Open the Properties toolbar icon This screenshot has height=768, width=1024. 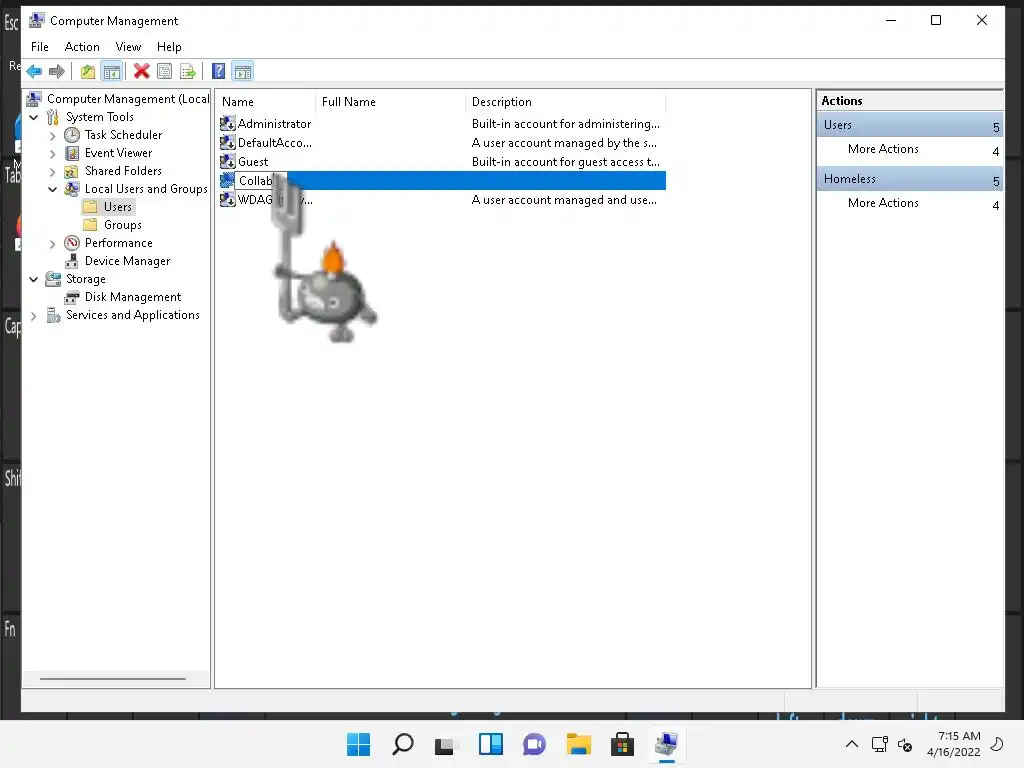165,71
